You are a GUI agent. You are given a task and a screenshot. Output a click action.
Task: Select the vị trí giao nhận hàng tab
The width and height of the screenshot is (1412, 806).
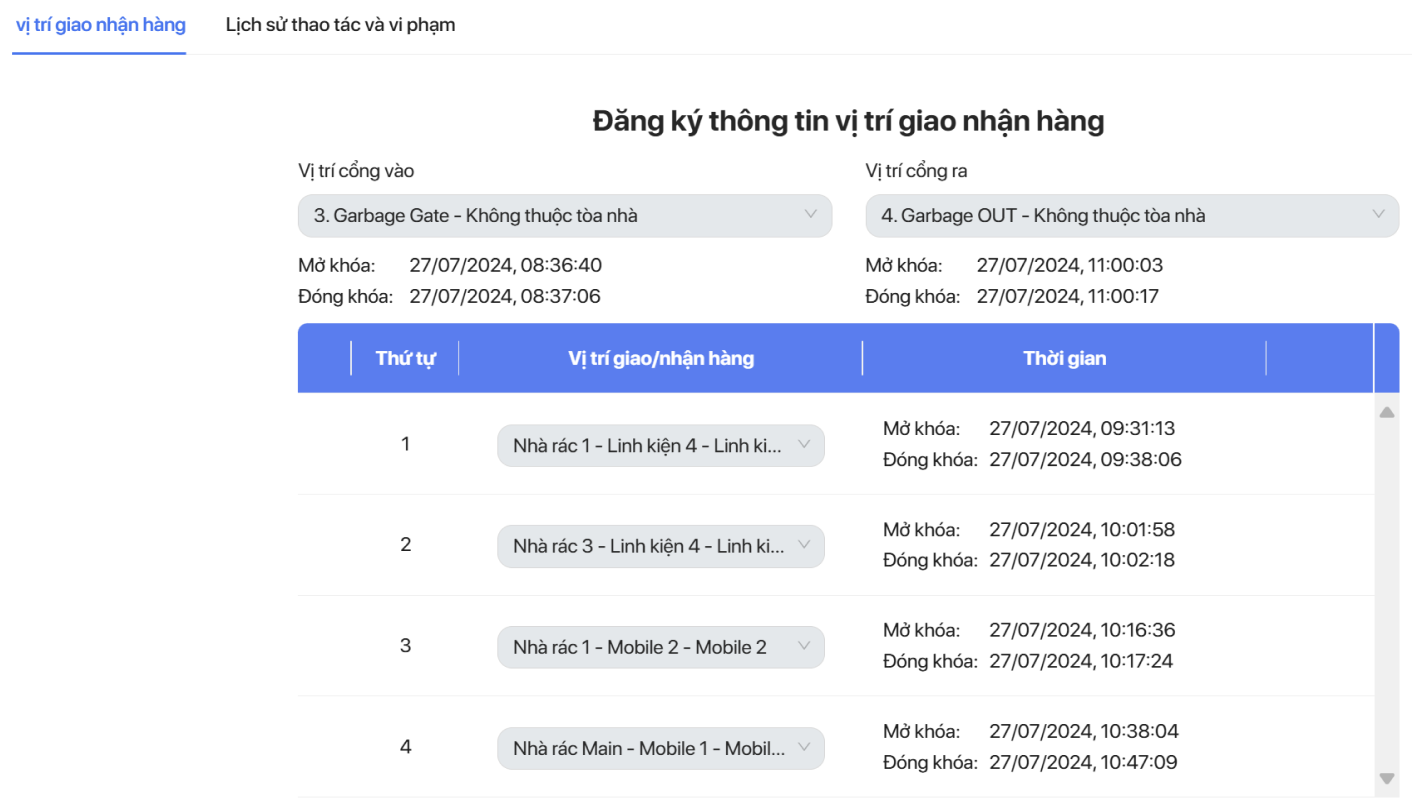pyautogui.click(x=100, y=25)
